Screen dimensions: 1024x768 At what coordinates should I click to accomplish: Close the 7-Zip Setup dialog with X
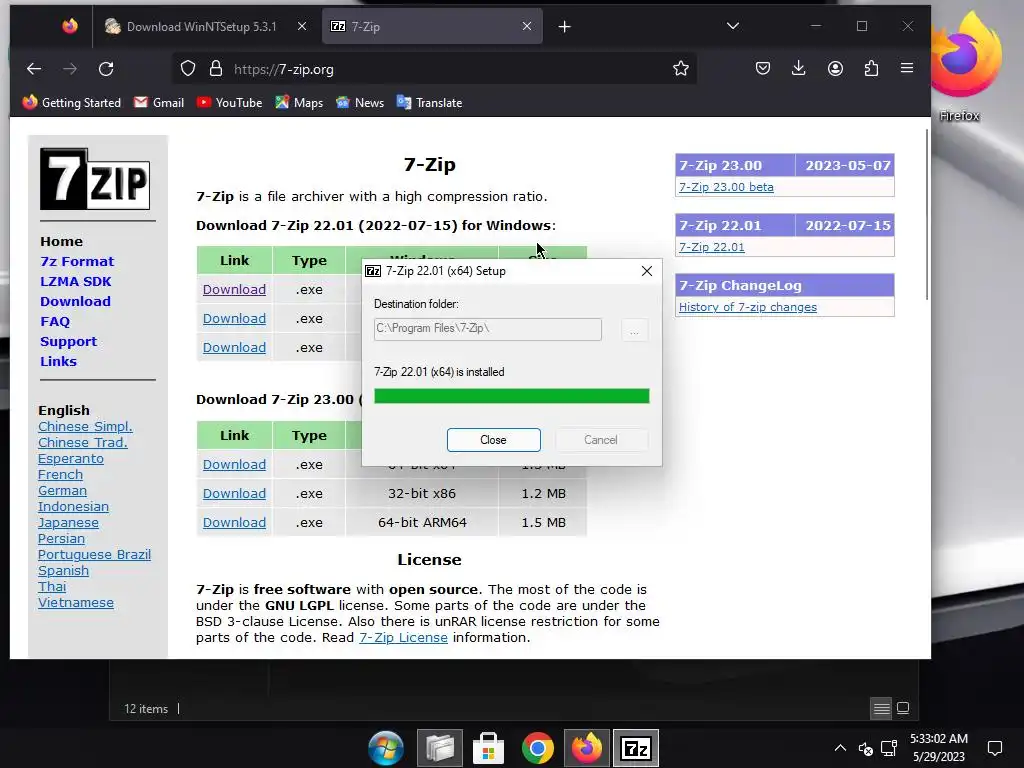pos(647,271)
